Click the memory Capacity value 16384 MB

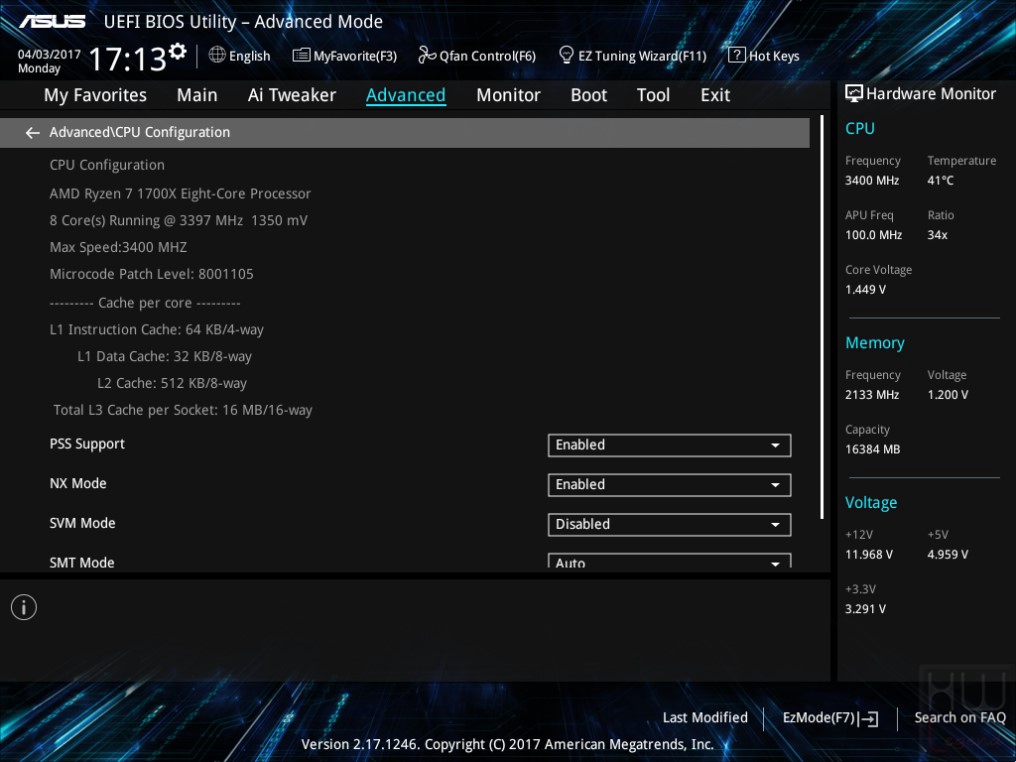pyautogui.click(x=872, y=450)
